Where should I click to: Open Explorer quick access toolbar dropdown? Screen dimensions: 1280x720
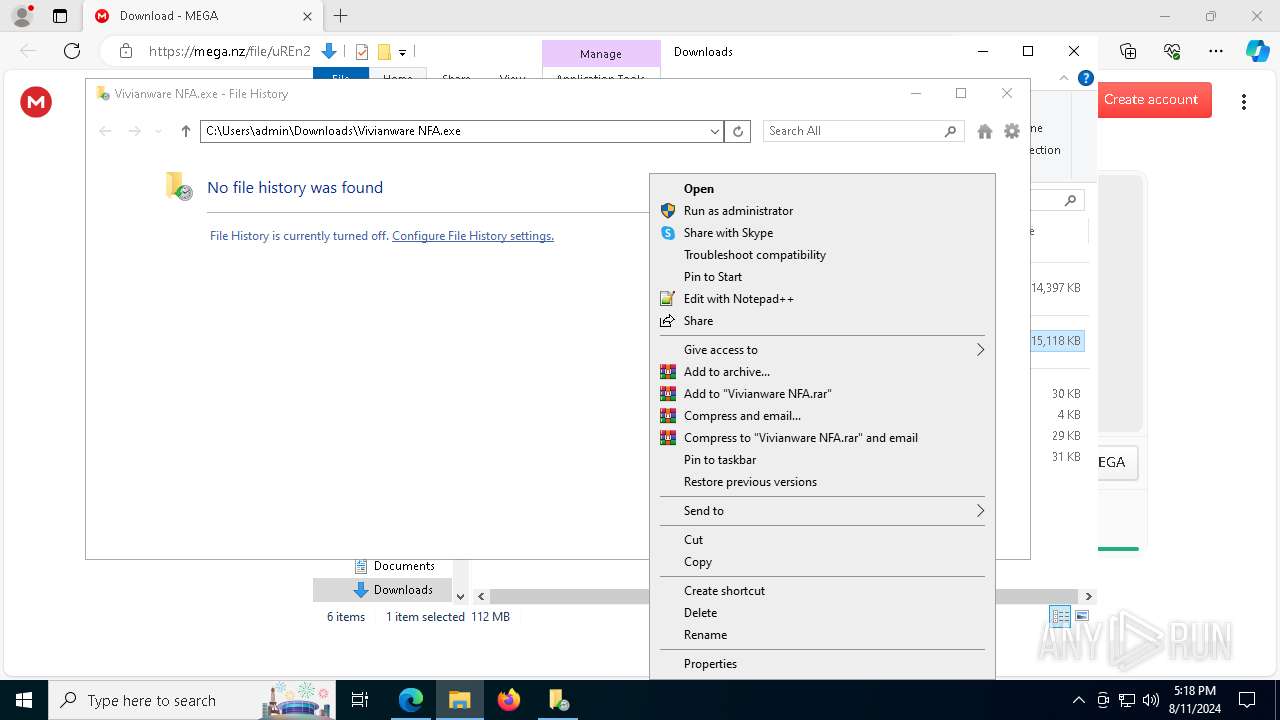pyautogui.click(x=402, y=52)
